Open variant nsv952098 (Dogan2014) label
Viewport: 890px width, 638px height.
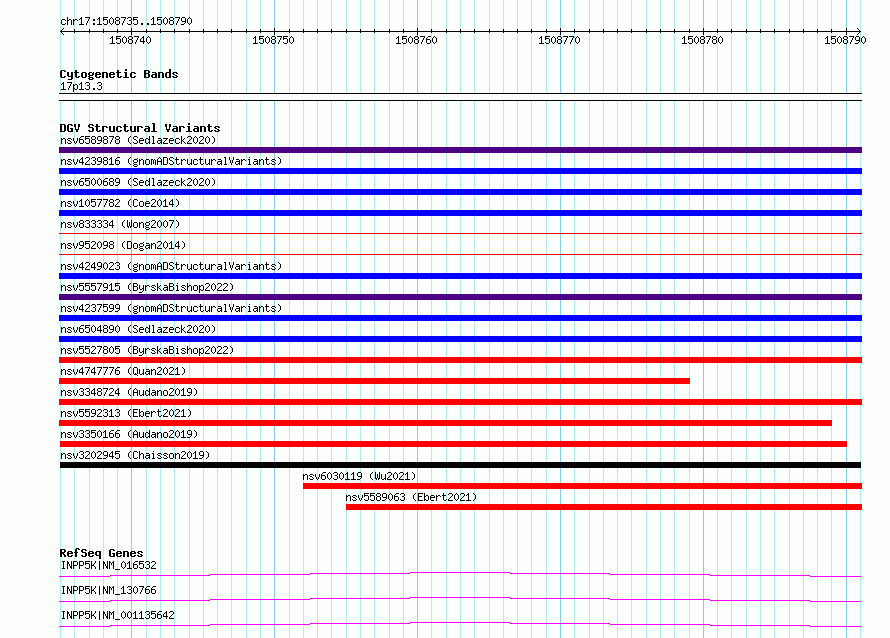(x=123, y=245)
